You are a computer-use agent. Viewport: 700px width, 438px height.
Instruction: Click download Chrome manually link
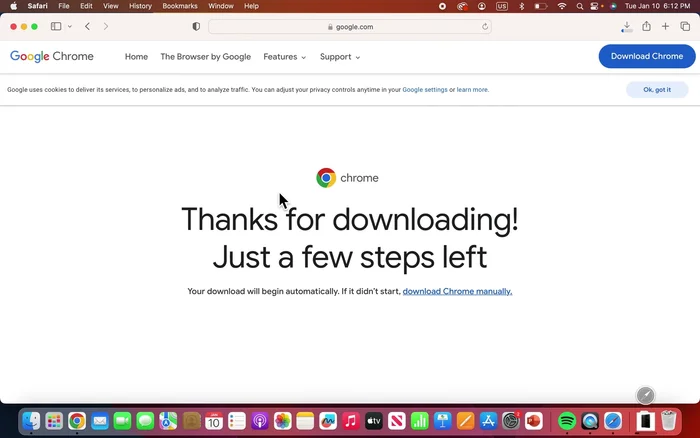tap(457, 291)
